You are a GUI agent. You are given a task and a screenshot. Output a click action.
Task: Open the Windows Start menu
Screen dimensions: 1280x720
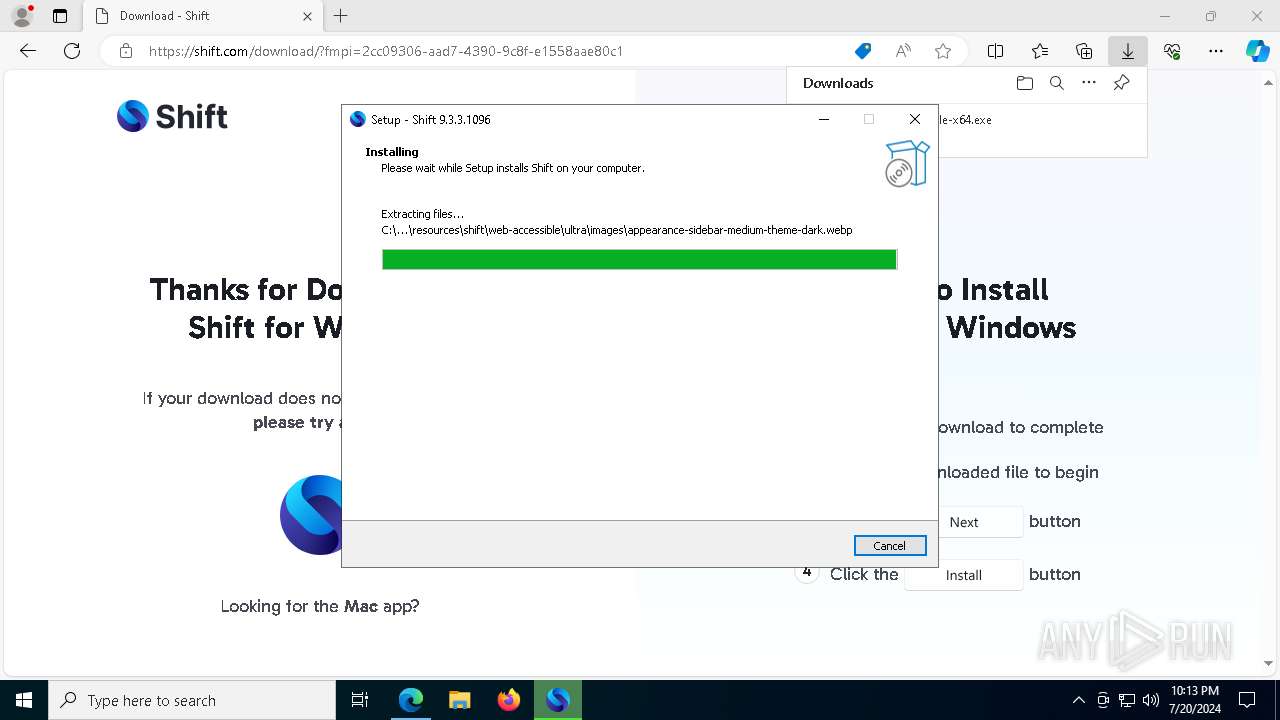24,700
